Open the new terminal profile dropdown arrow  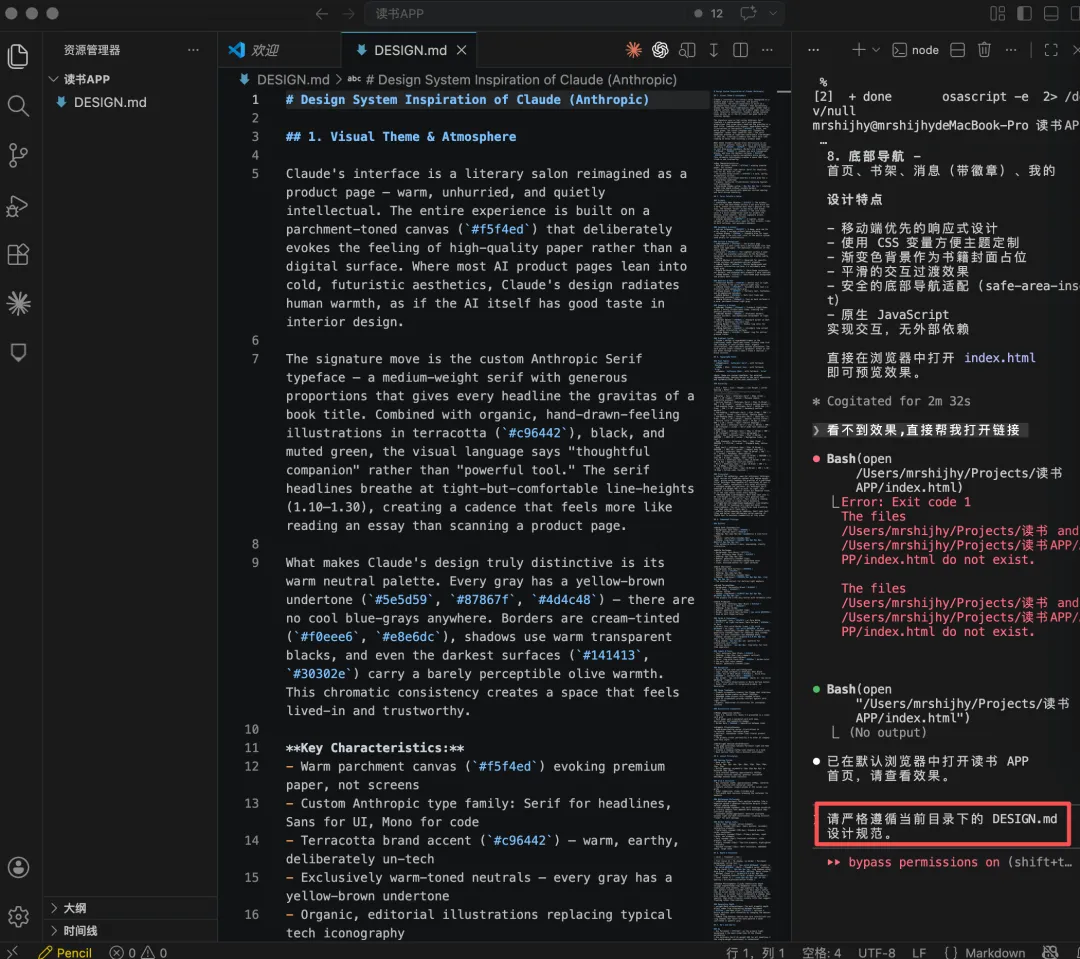pos(875,50)
